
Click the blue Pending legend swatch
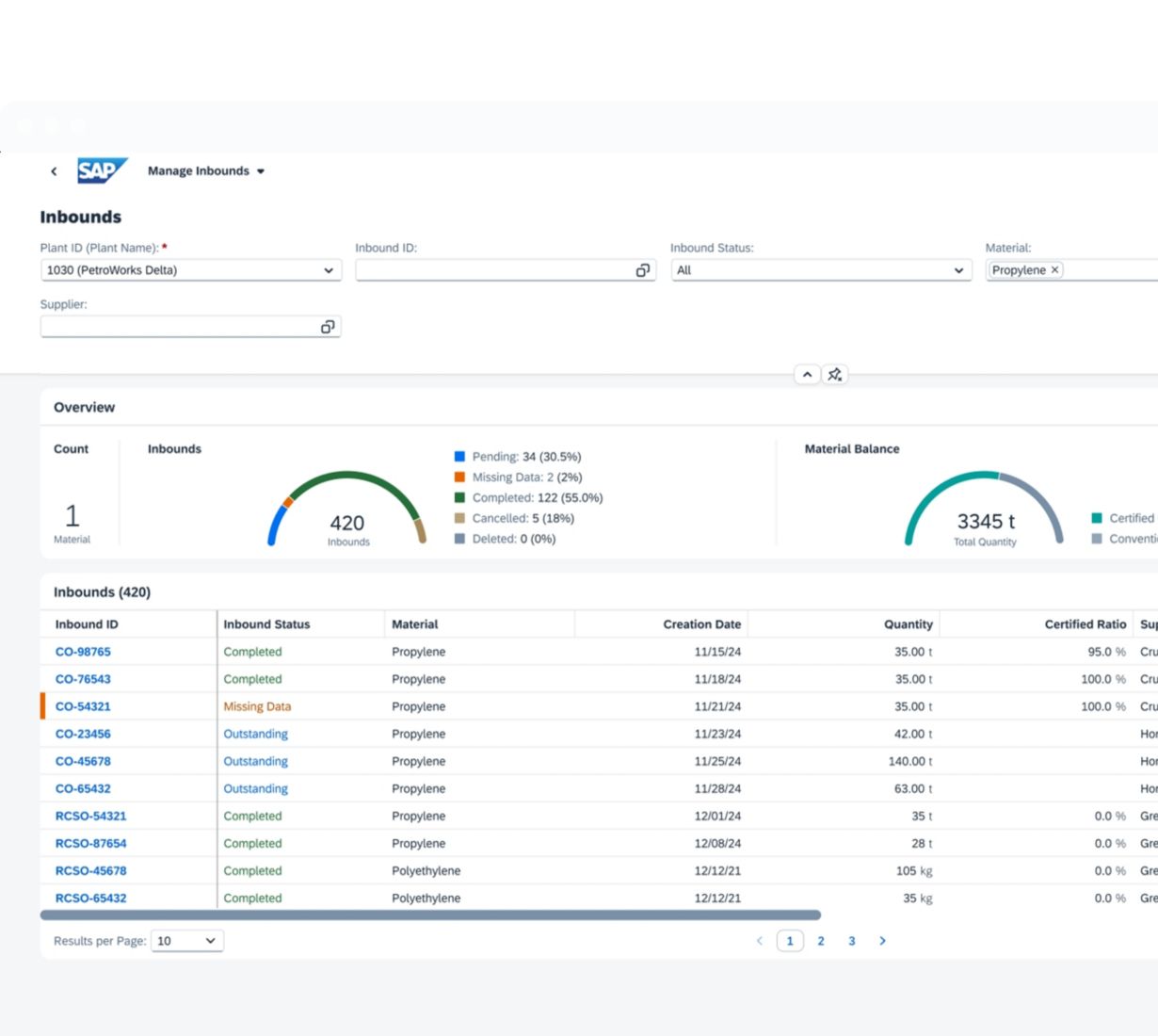coord(459,457)
